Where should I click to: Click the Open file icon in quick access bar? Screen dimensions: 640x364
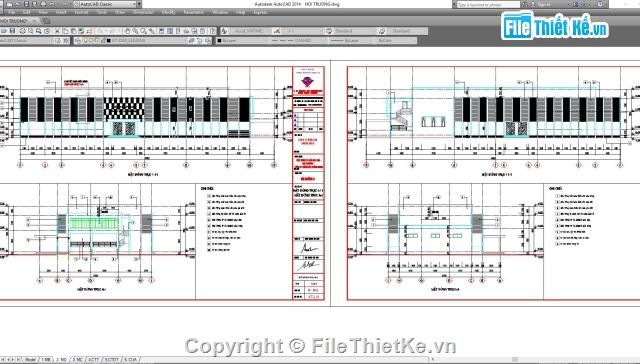tap(18, 4)
